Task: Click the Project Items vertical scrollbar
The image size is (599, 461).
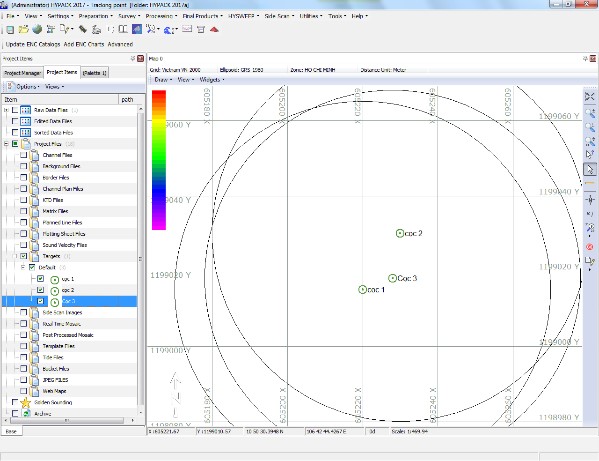Action: coord(141,260)
